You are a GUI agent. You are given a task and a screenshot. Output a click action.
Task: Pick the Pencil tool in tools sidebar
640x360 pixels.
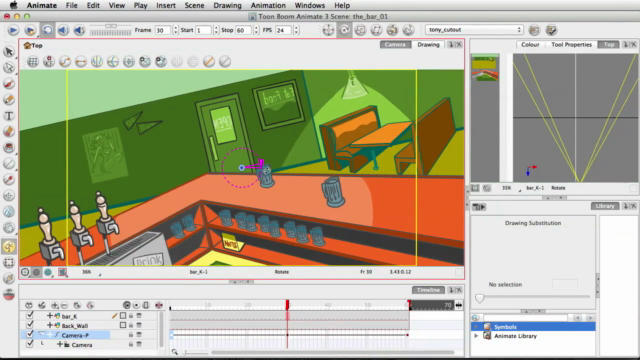tap(9, 100)
